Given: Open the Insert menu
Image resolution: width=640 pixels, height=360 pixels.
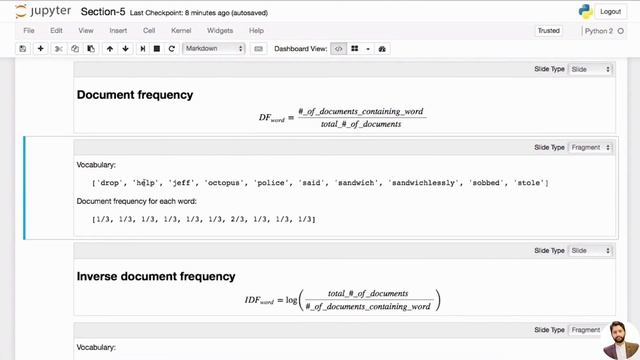Looking at the screenshot, I should tap(118, 31).
